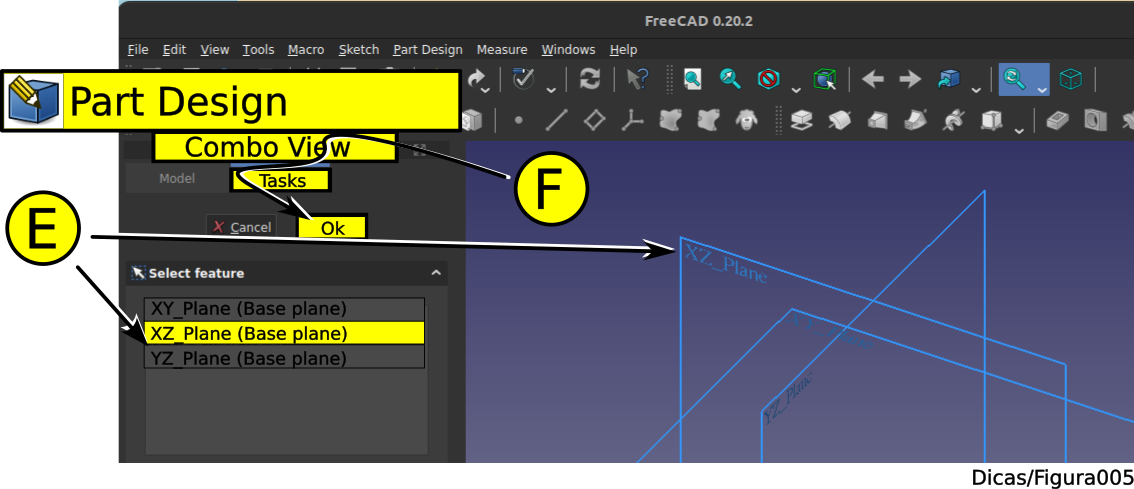Click the Refresh recompute icon
This screenshot has height=489, width=1134.
tap(590, 79)
